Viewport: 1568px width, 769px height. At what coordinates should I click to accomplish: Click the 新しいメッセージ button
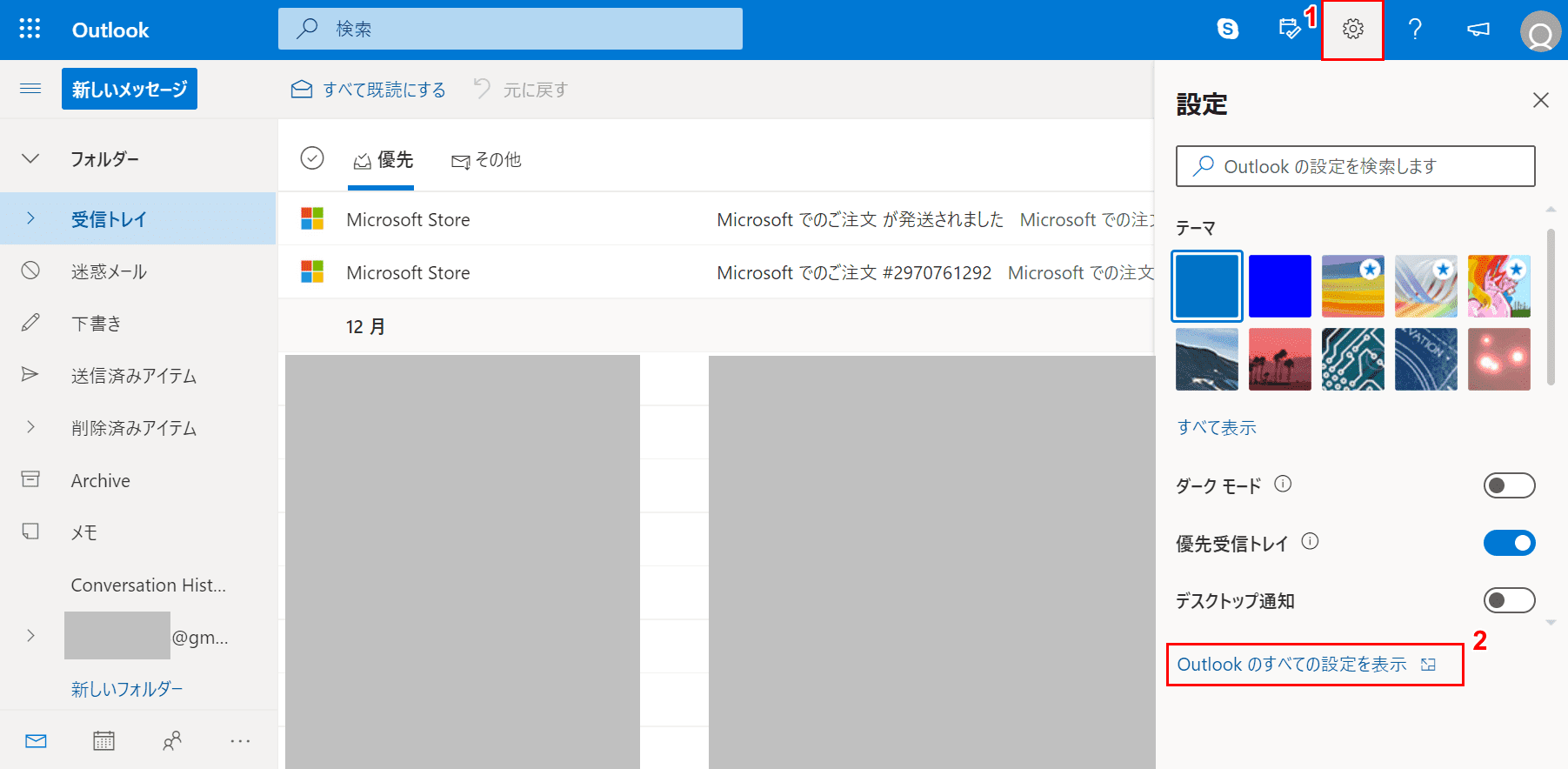(130, 90)
